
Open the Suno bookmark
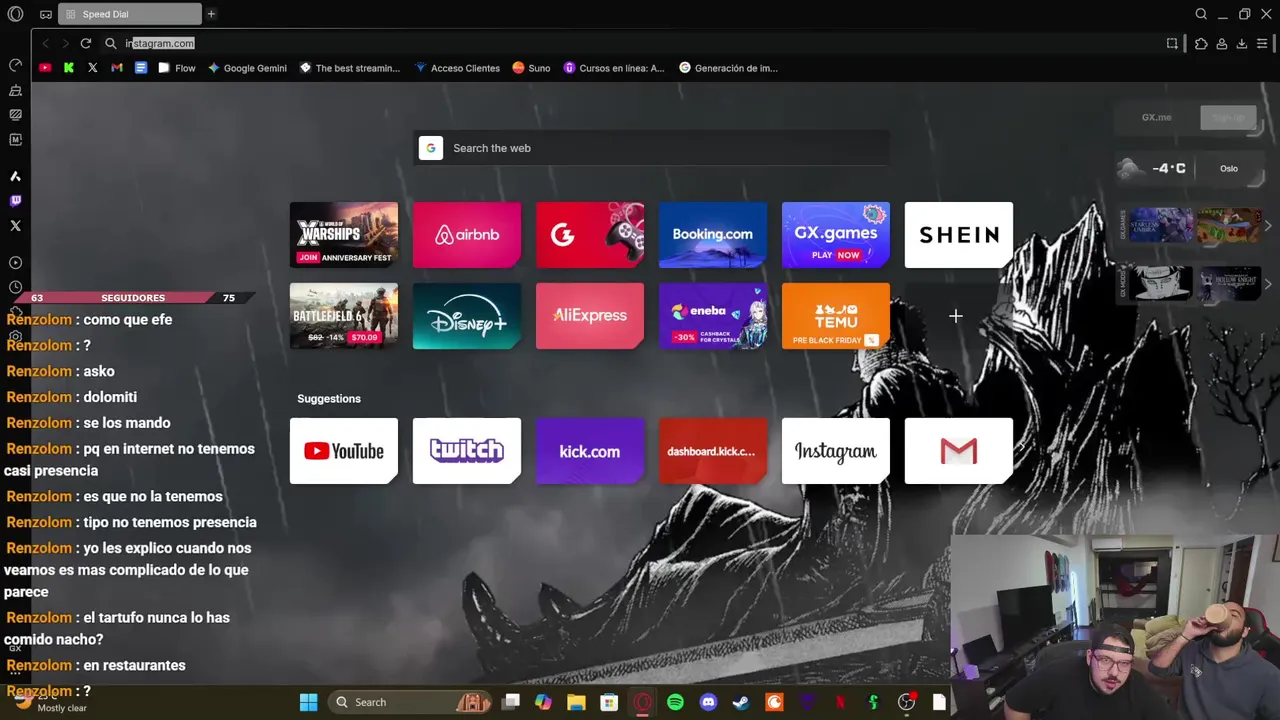531,68
